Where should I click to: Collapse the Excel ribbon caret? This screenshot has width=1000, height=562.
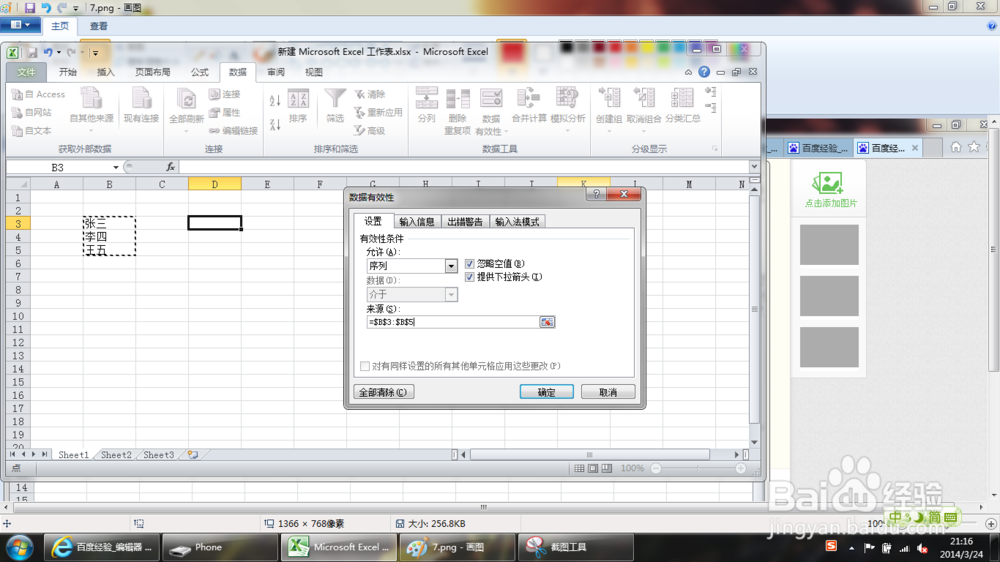(x=688, y=72)
